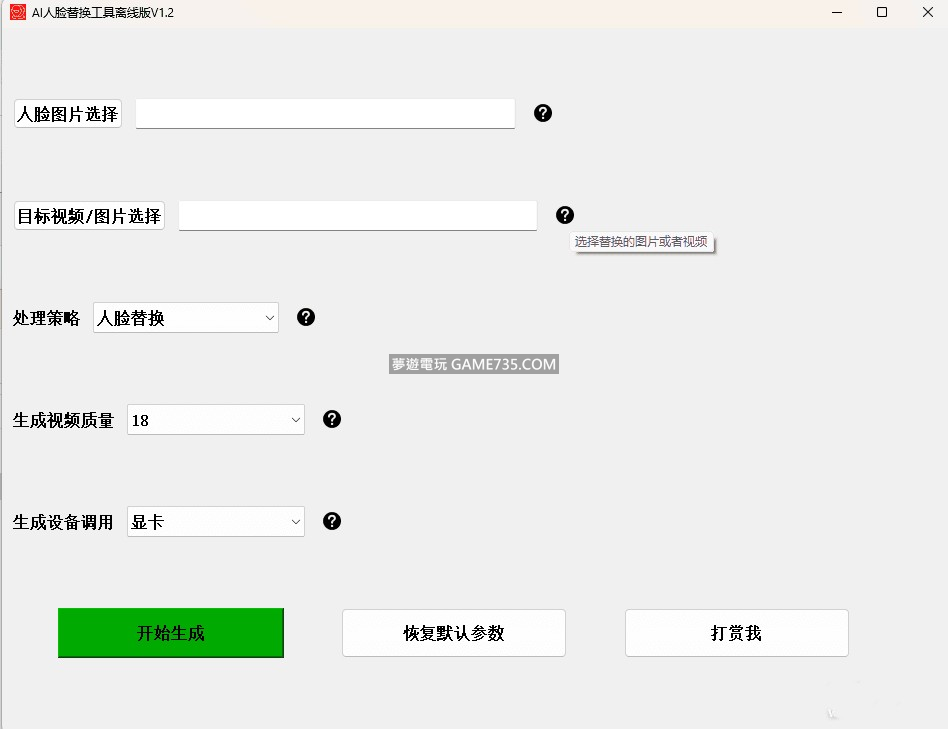Click the 处理策略 label text
This screenshot has width=948, height=729.
coord(47,318)
